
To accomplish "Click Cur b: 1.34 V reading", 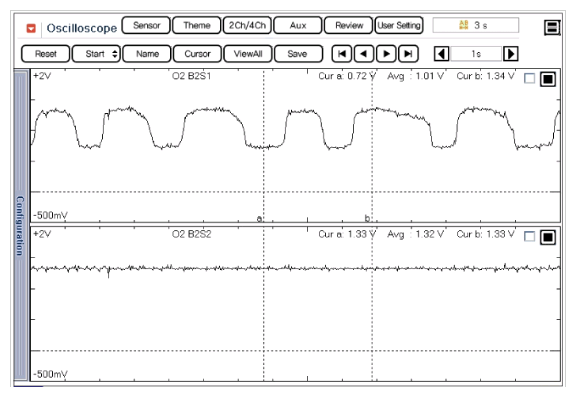I will point(486,76).
